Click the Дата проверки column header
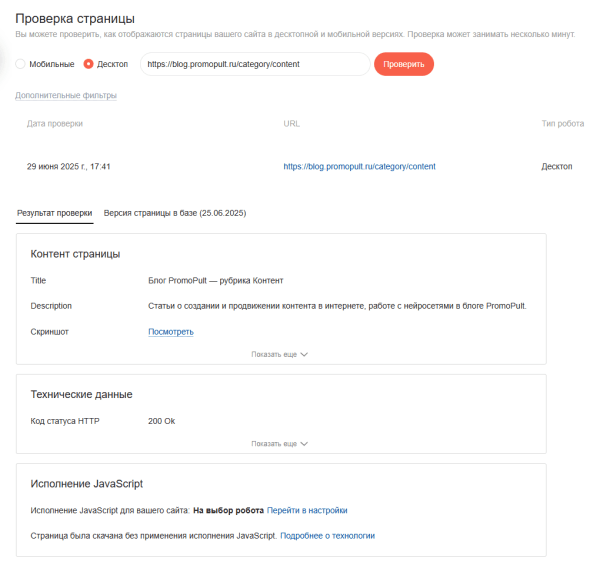The width and height of the screenshot is (600, 565). click(55, 124)
